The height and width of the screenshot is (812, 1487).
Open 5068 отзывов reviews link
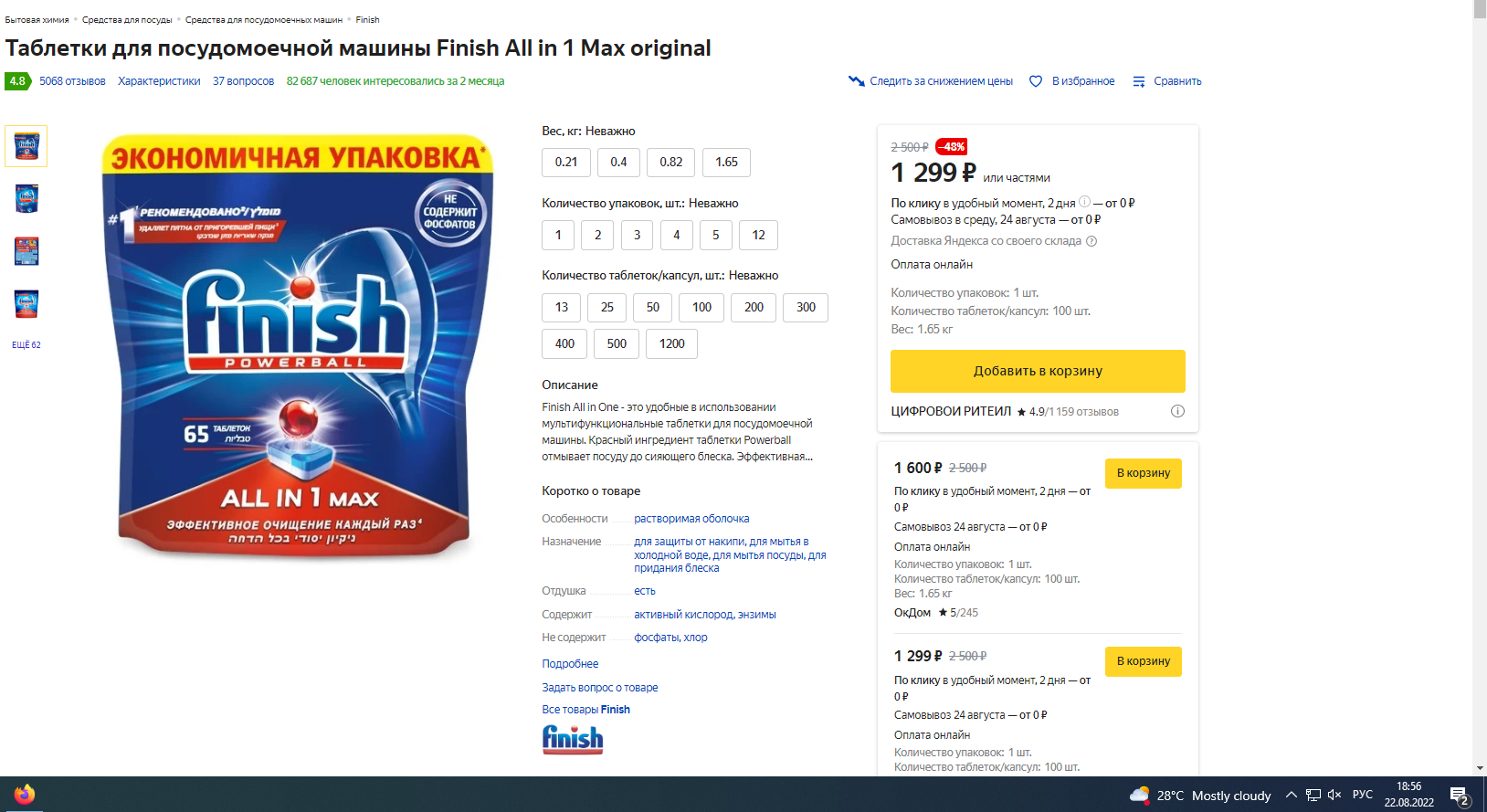click(72, 81)
